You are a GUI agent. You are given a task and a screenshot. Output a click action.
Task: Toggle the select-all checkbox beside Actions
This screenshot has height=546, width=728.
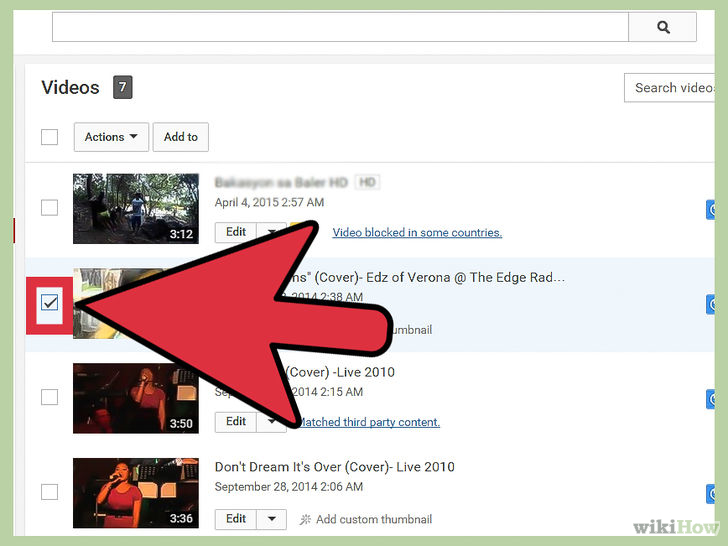tap(49, 137)
